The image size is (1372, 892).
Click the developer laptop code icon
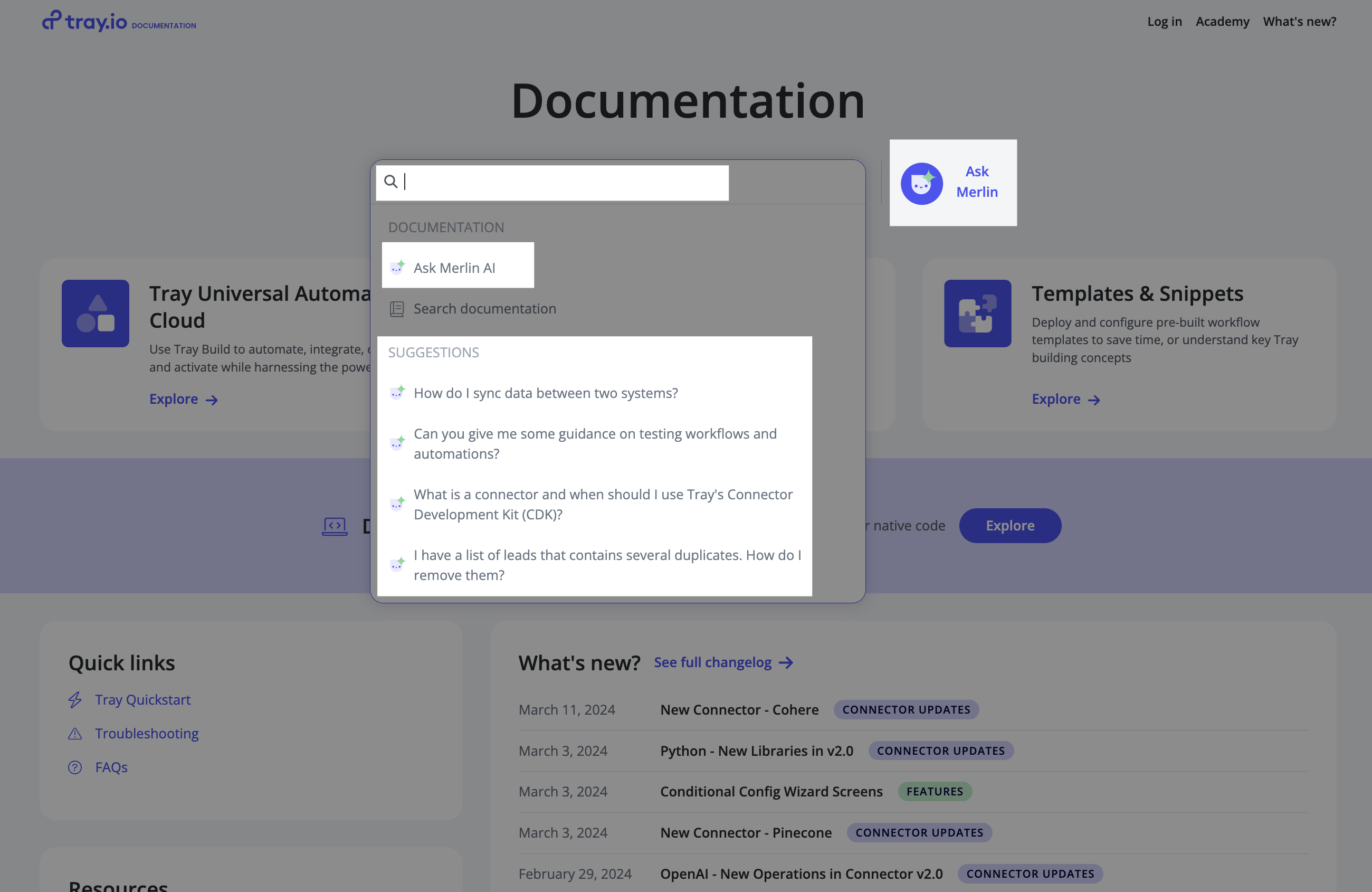[x=335, y=526]
